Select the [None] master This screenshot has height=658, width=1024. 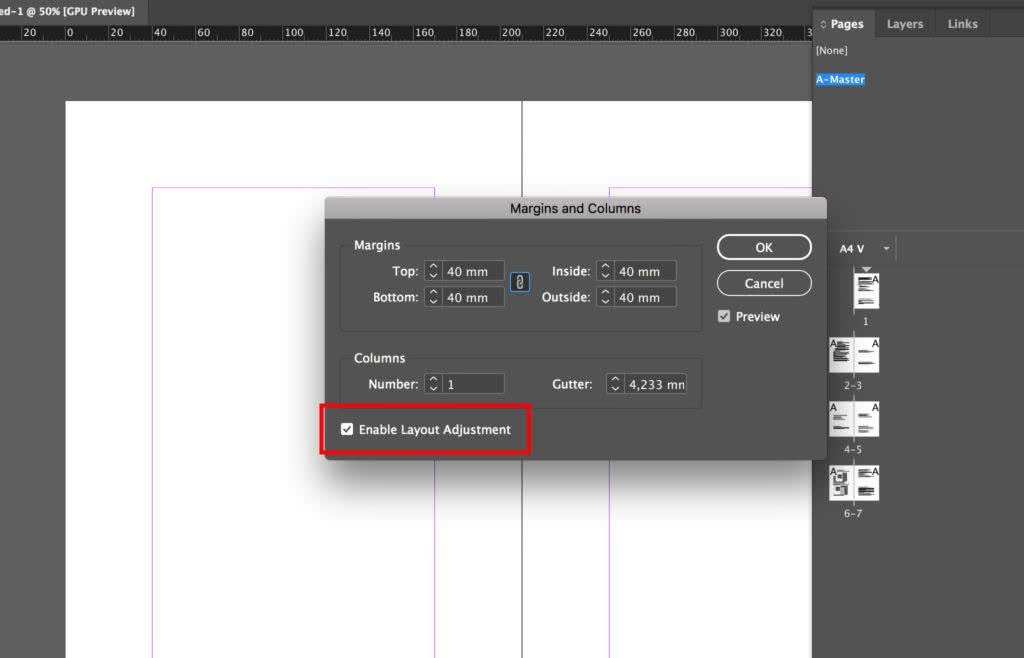click(831, 50)
